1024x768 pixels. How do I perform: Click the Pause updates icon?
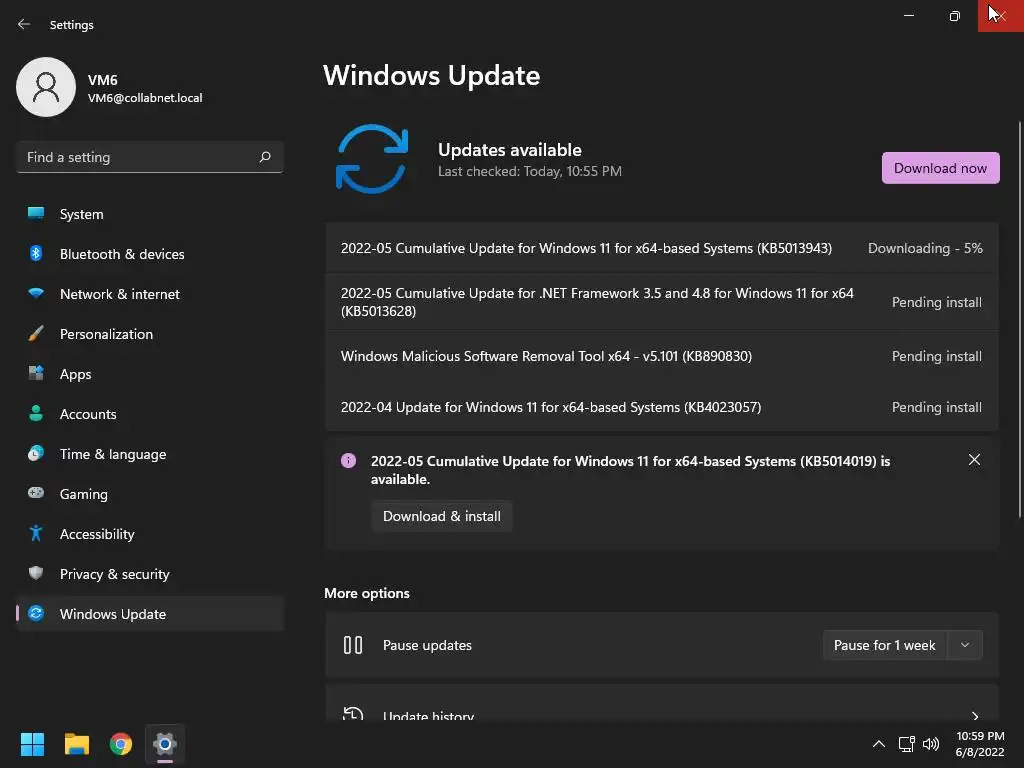[x=353, y=645]
